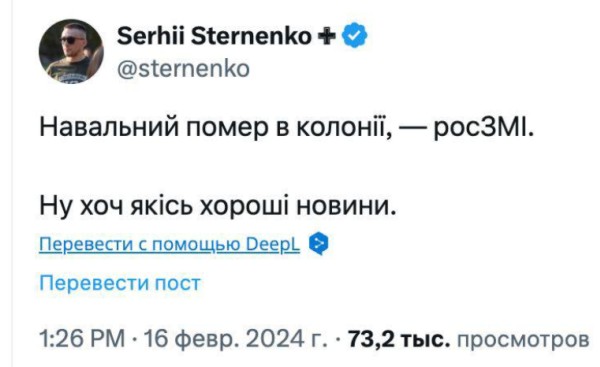This screenshot has height=367, width=600.
Task: Click the tweet line 'Навальний помер в колонії'
Action: click(x=215, y=127)
